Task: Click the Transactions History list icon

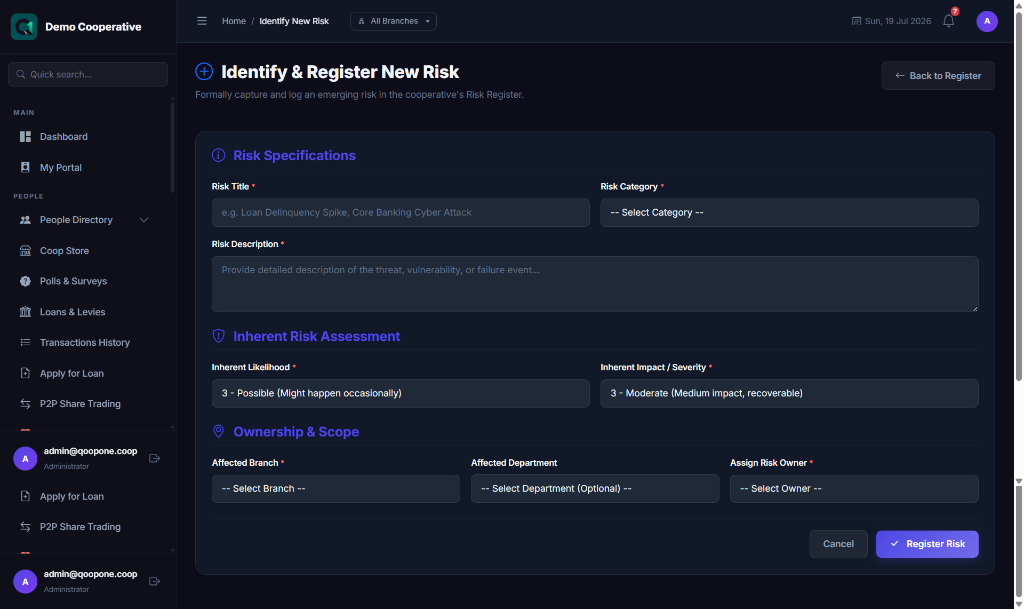Action: click(x=25, y=343)
